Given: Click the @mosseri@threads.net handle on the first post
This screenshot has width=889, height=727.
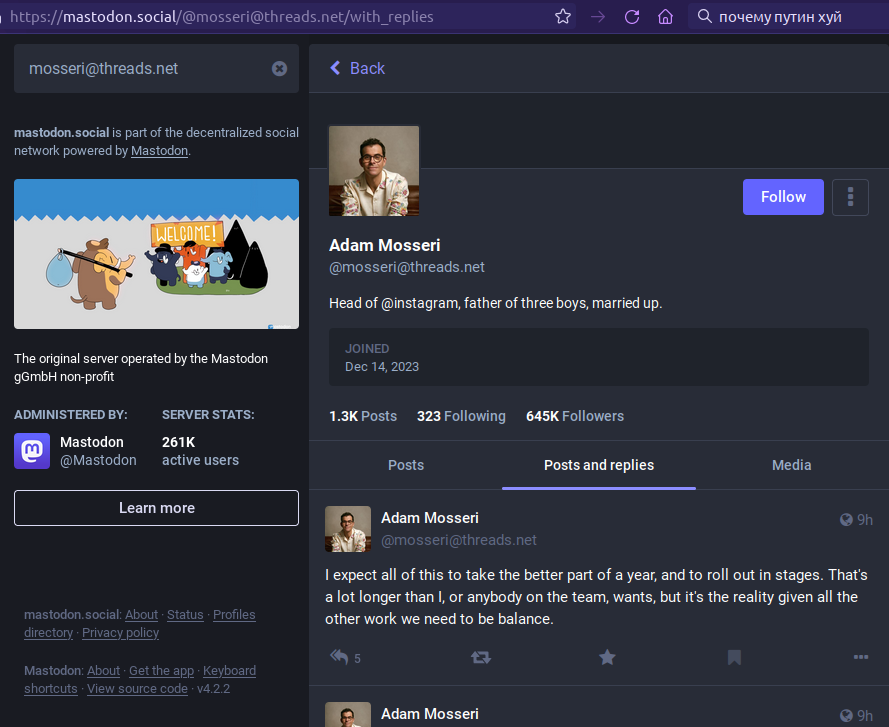Looking at the screenshot, I should (459, 540).
